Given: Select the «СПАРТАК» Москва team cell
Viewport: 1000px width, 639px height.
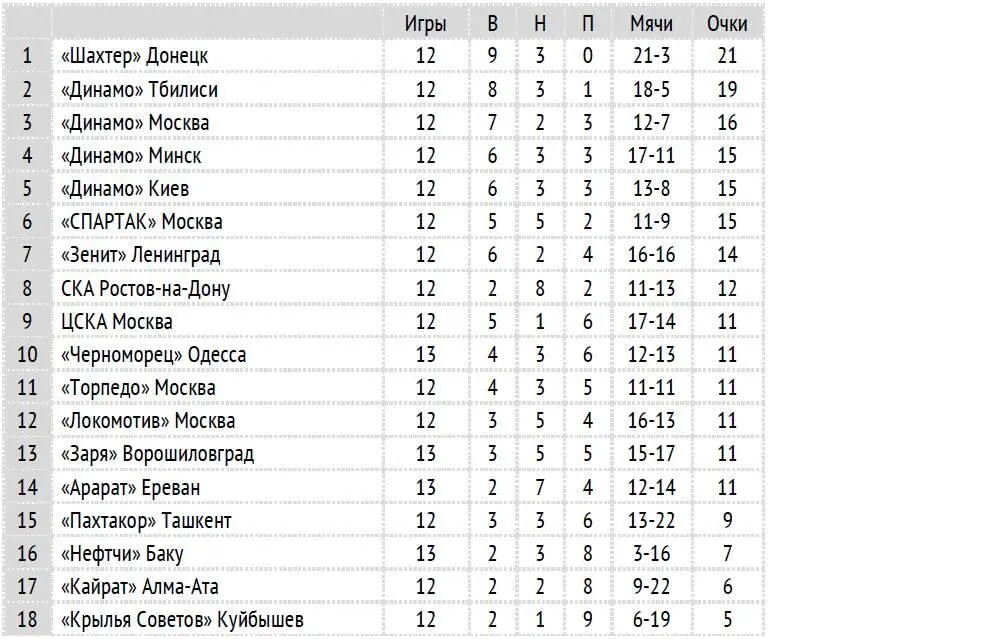Looking at the screenshot, I should 218,222.
